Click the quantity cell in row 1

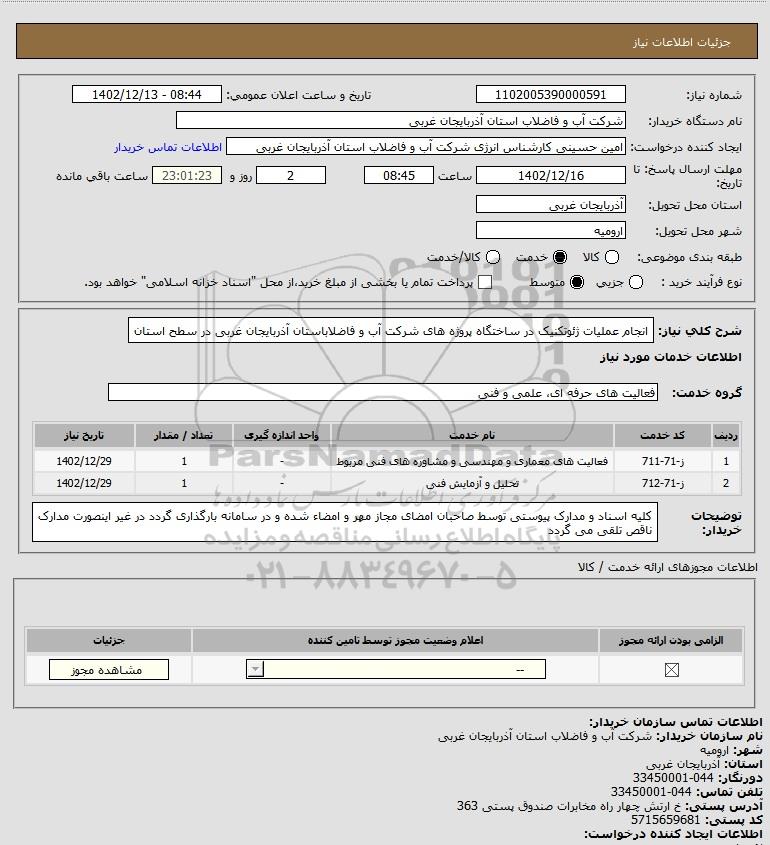tap(184, 461)
